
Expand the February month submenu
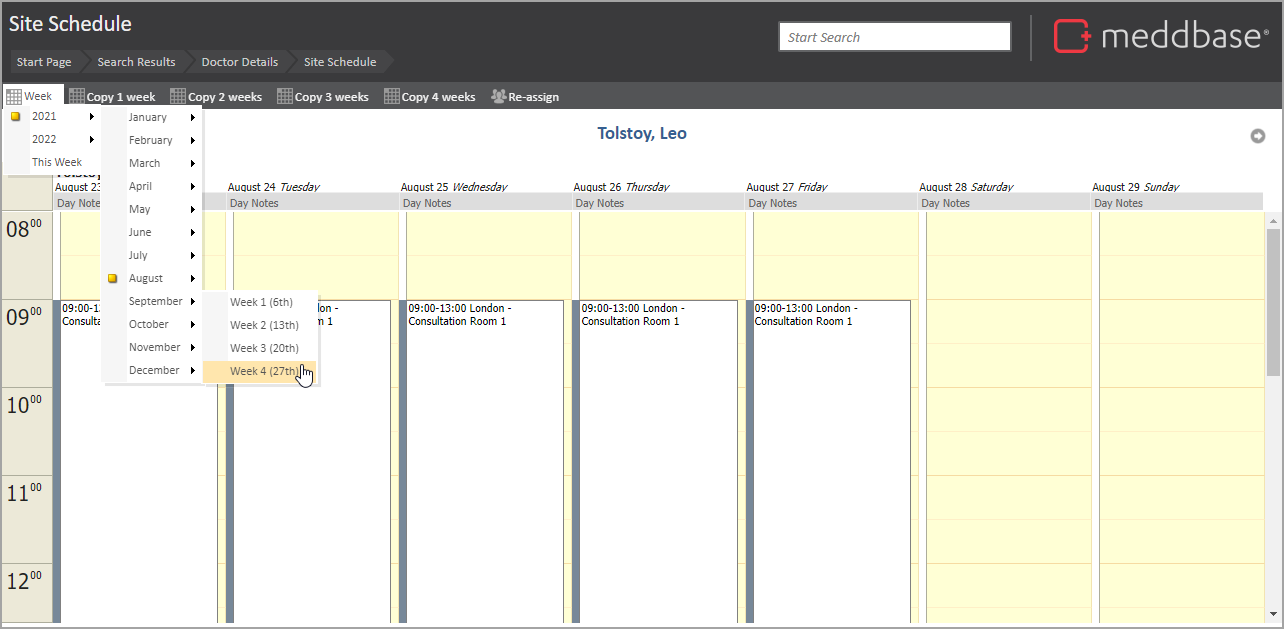151,140
